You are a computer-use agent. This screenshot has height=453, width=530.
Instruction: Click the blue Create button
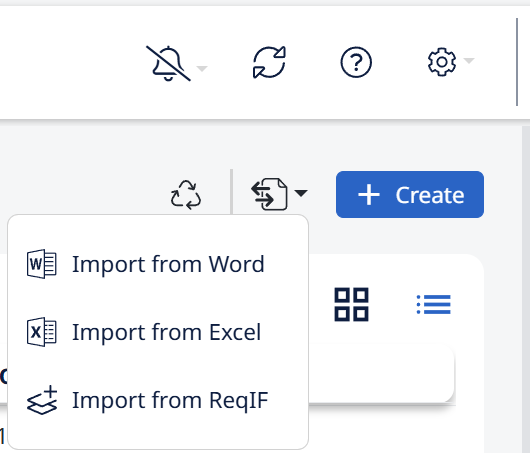[410, 194]
